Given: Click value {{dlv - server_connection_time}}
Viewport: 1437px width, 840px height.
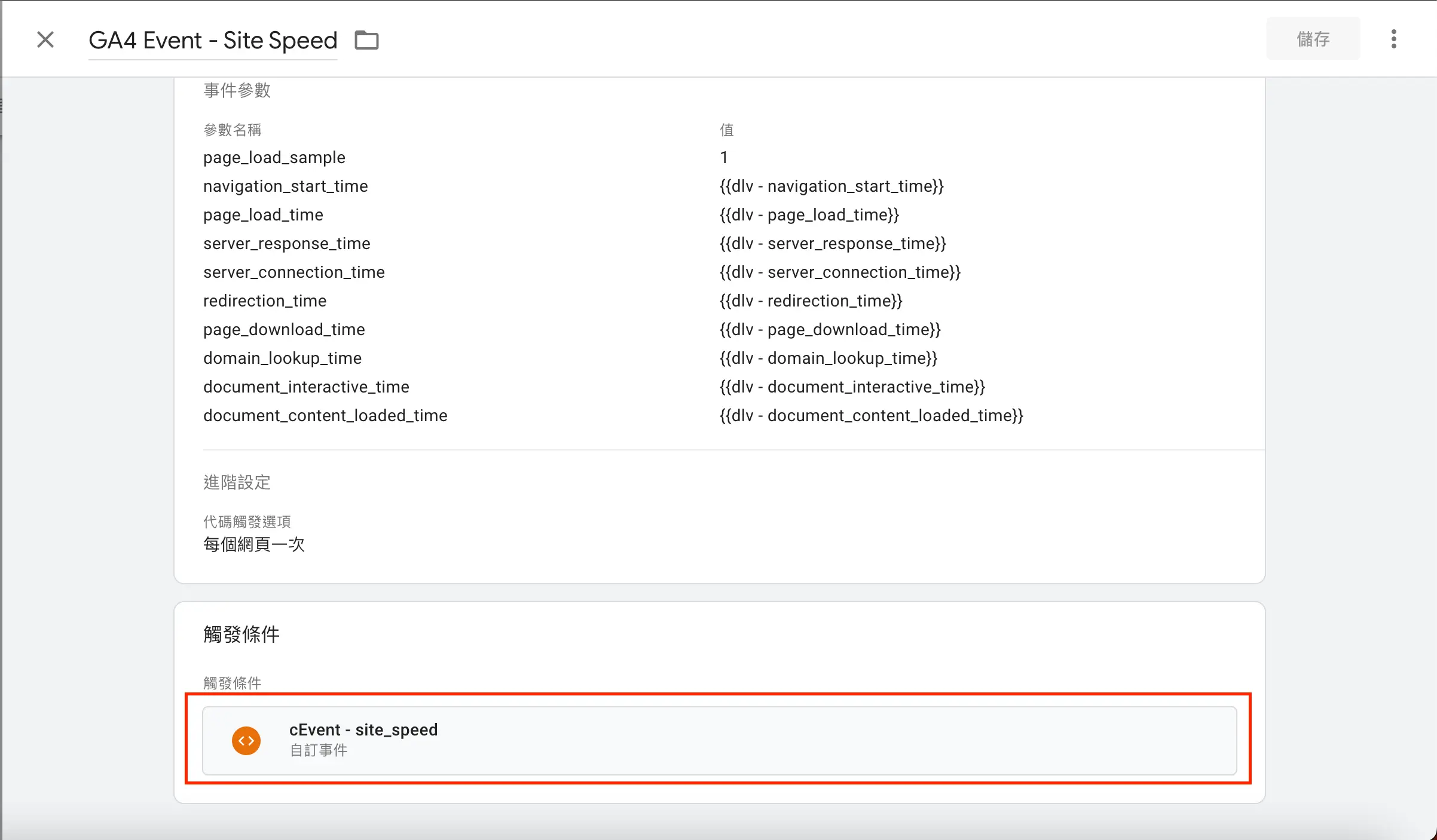Looking at the screenshot, I should pos(840,272).
